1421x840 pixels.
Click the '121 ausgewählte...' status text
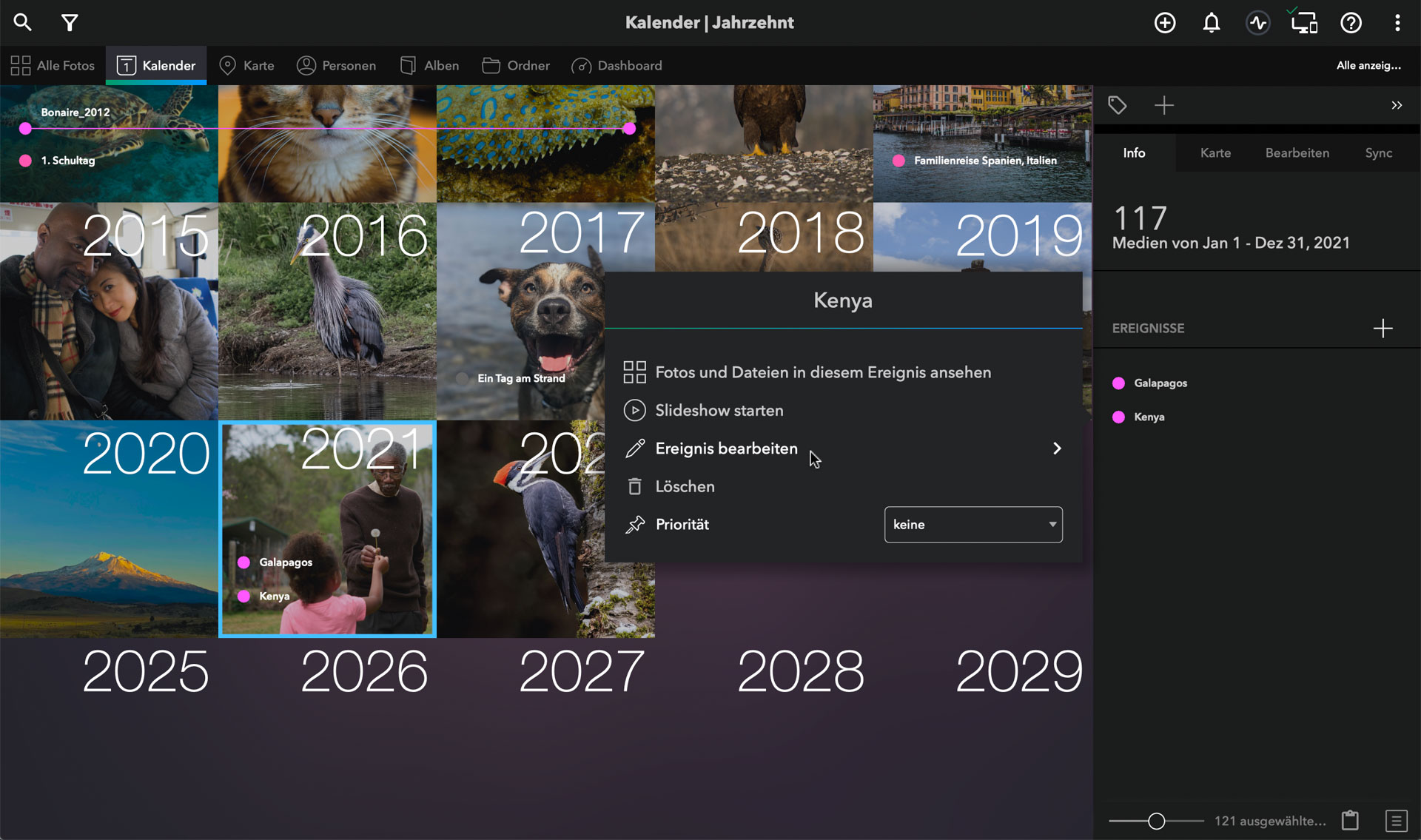coord(1270,821)
